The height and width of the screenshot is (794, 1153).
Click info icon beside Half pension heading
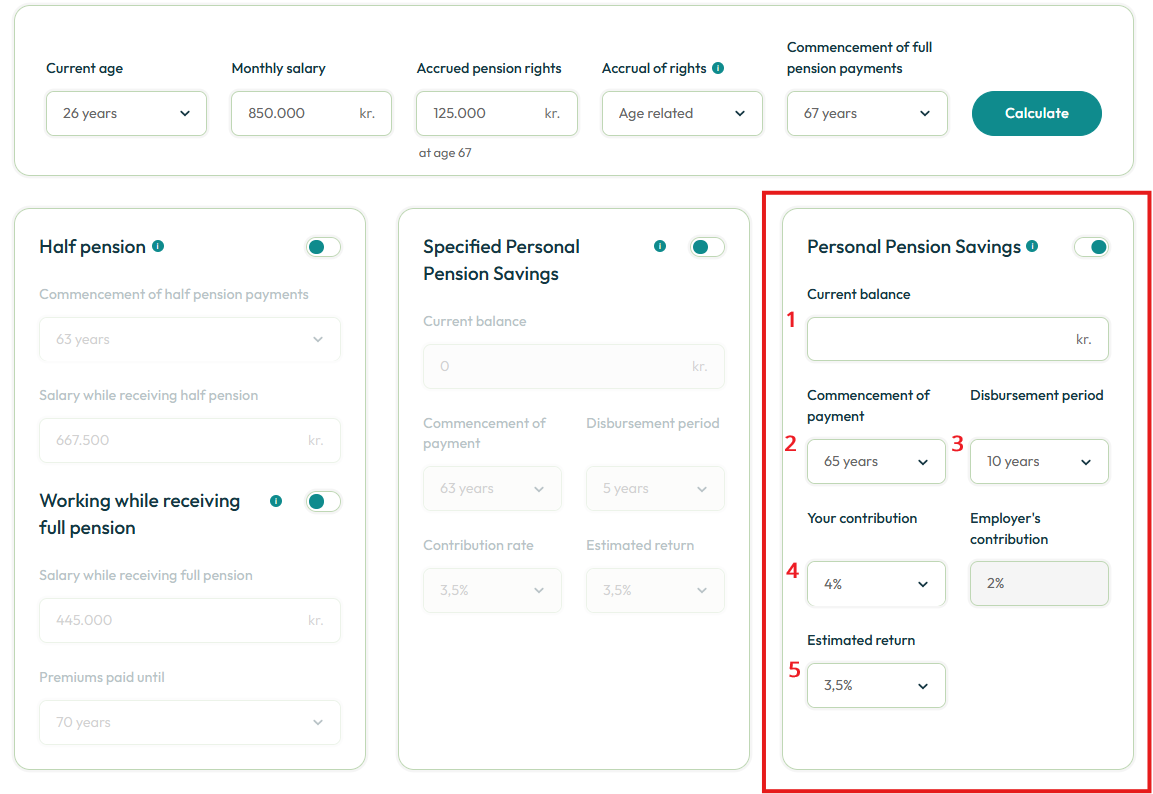point(157,246)
